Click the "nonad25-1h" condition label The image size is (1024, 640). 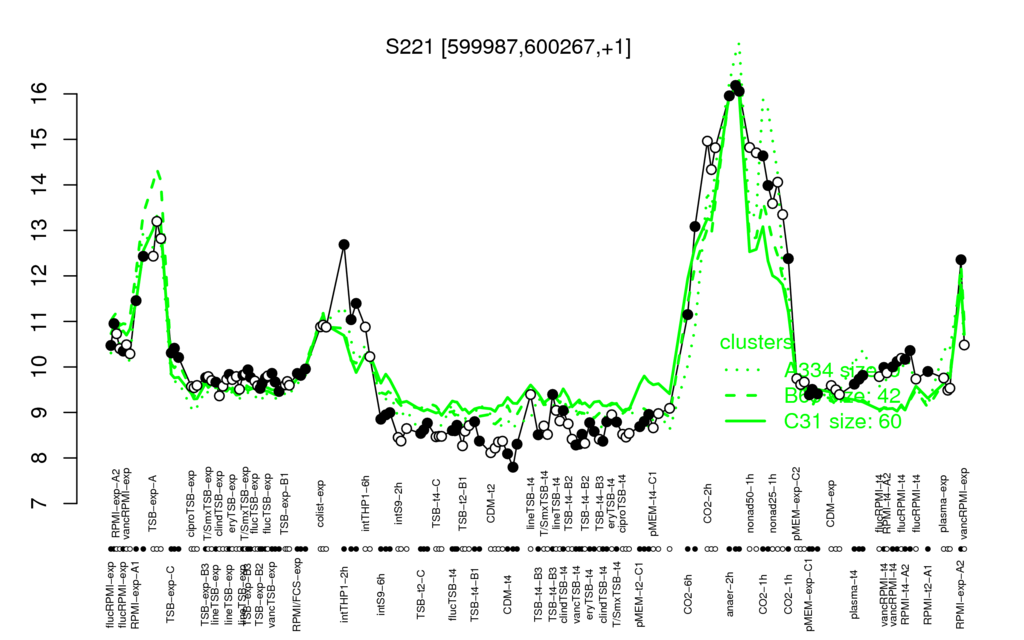[x=773, y=504]
